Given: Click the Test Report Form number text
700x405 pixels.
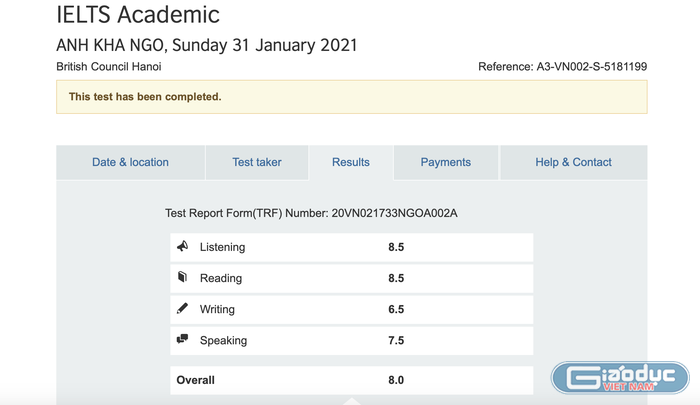Looking at the screenshot, I should point(311,213).
